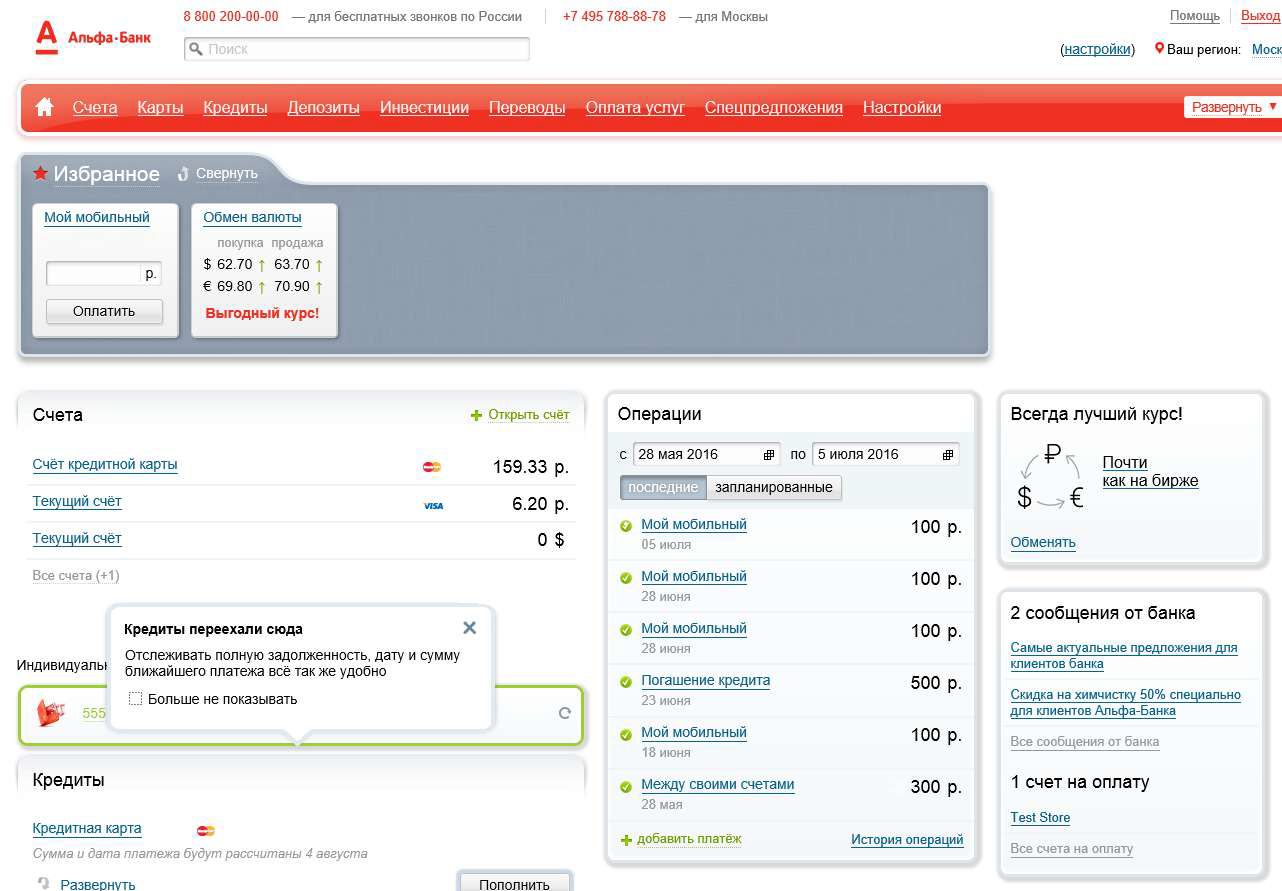The width and height of the screenshot is (1282, 891).
Task: Click the red region location pin
Action: [1159, 48]
